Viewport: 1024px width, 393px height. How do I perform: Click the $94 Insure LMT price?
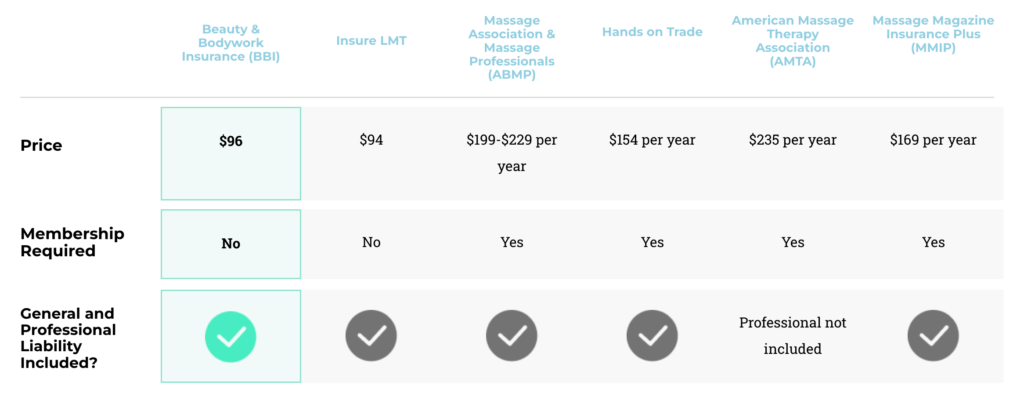tap(371, 140)
